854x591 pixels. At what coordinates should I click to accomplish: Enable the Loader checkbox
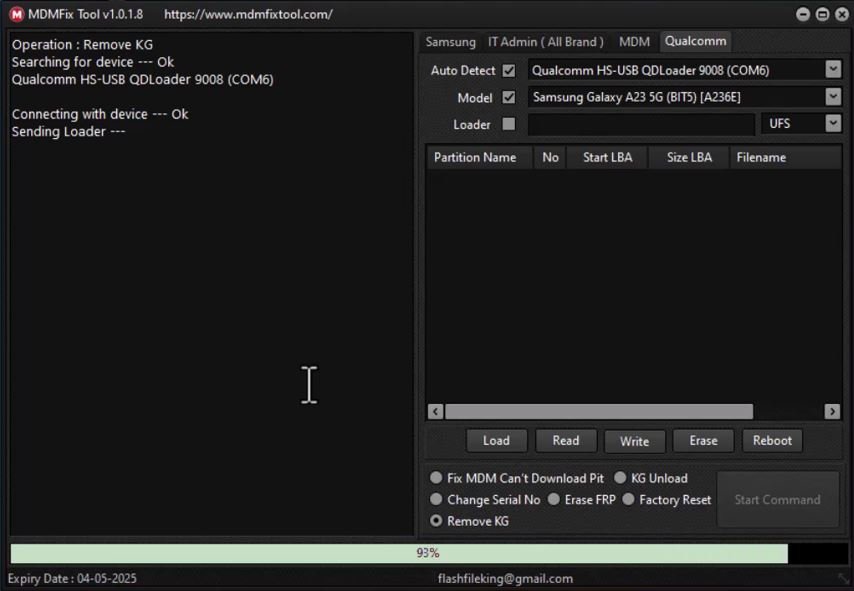click(x=509, y=124)
